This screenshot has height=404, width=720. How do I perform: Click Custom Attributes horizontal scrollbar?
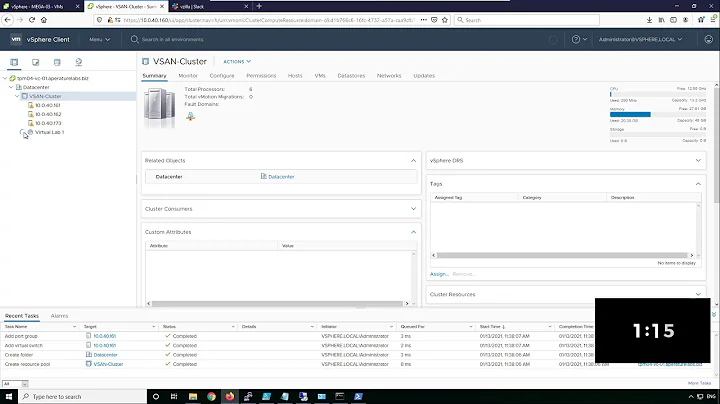(277, 303)
